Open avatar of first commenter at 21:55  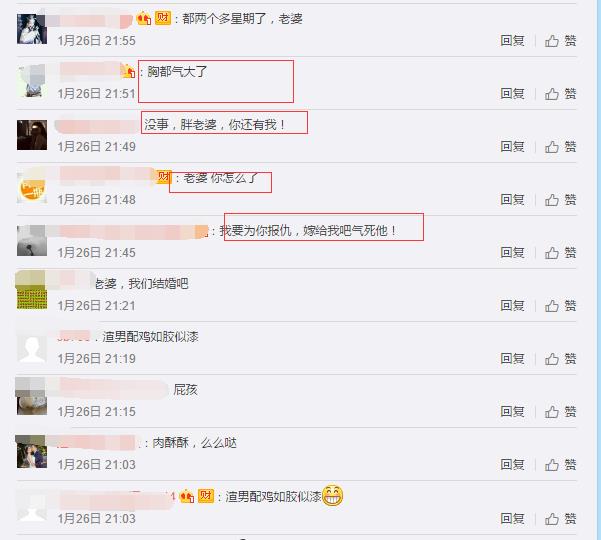(x=32, y=29)
